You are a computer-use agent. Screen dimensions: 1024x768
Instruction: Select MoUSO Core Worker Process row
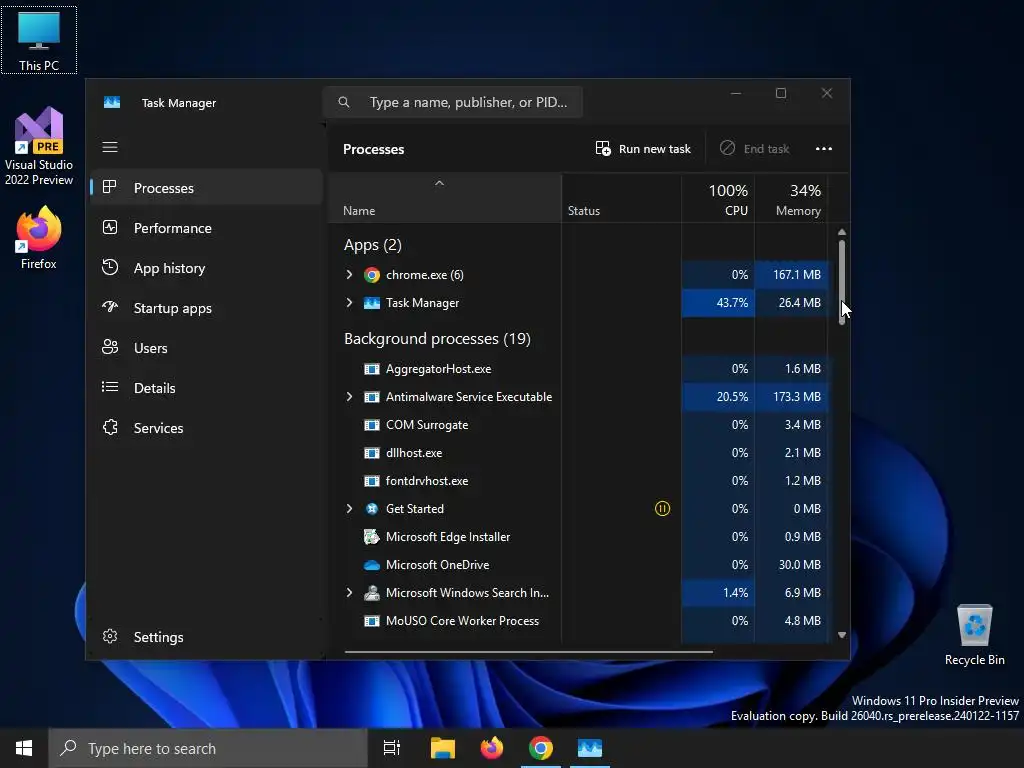pyautogui.click(x=579, y=621)
